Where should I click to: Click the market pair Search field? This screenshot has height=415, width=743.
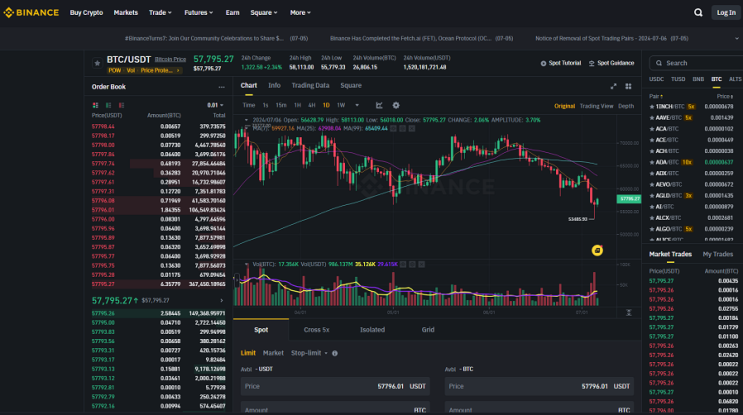(x=697, y=63)
